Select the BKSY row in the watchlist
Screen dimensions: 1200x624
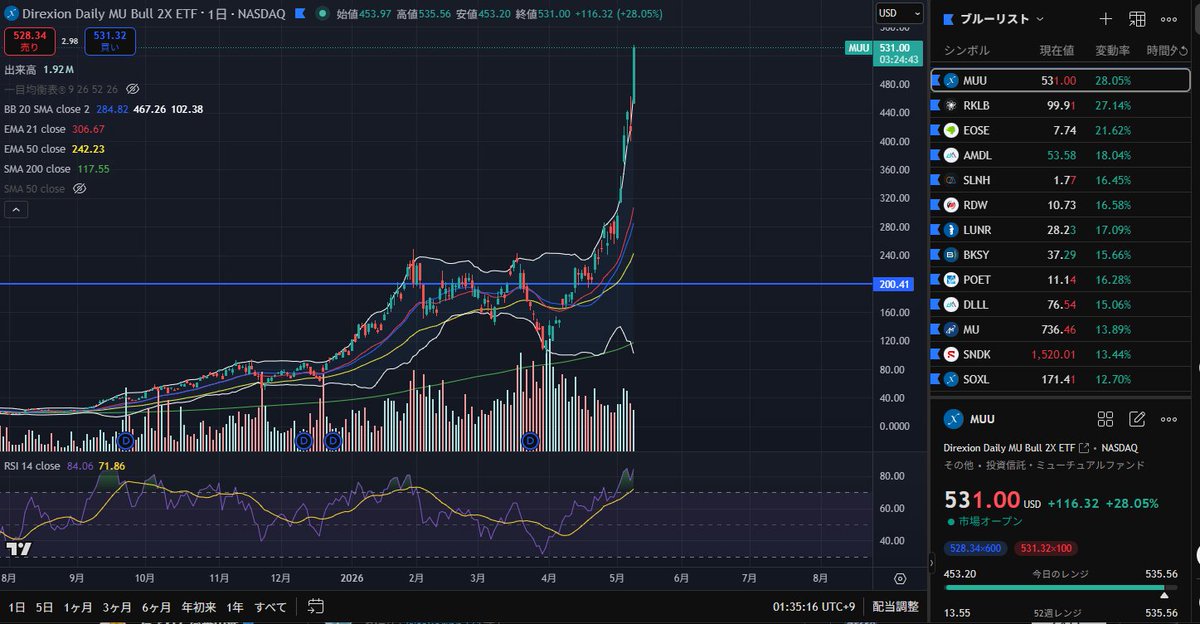[x=1060, y=254]
